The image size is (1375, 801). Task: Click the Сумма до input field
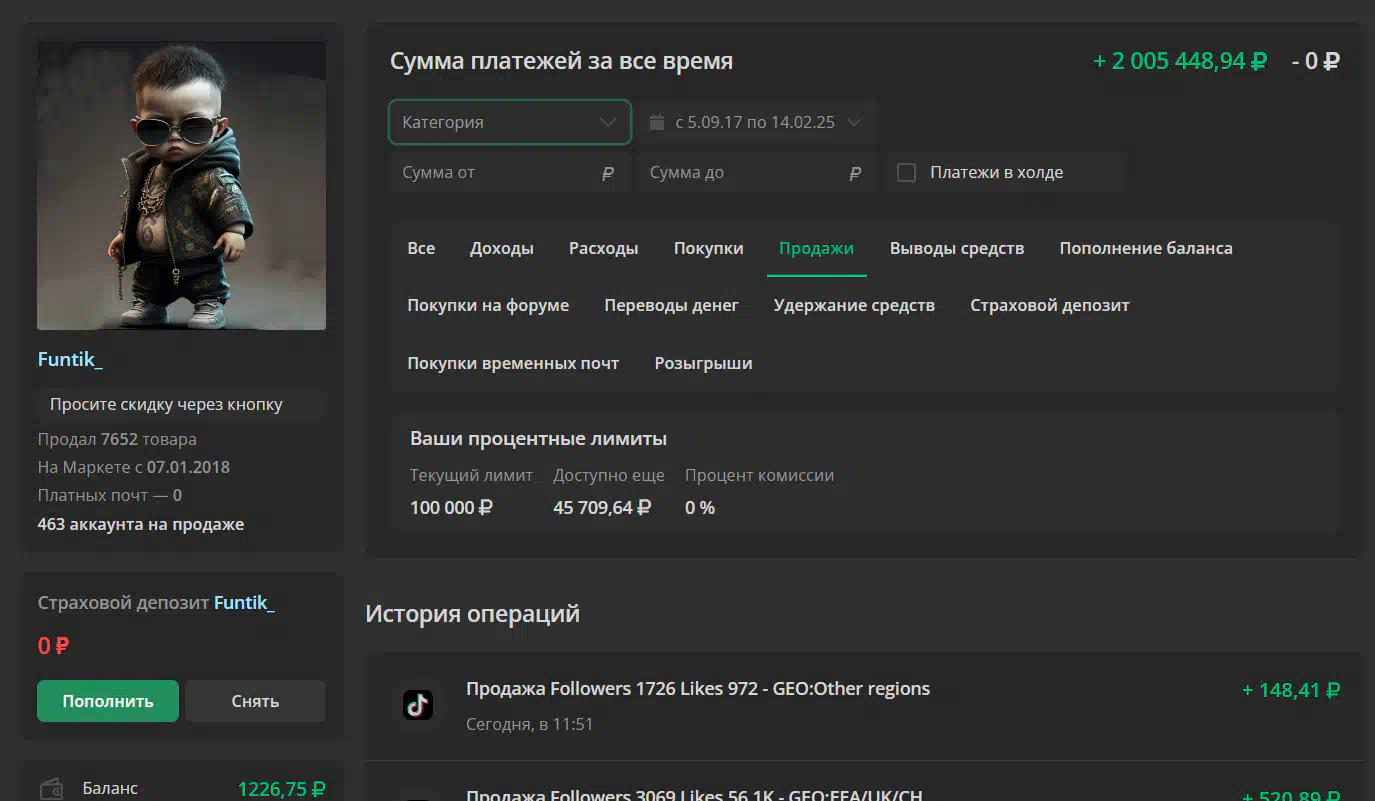coord(757,173)
